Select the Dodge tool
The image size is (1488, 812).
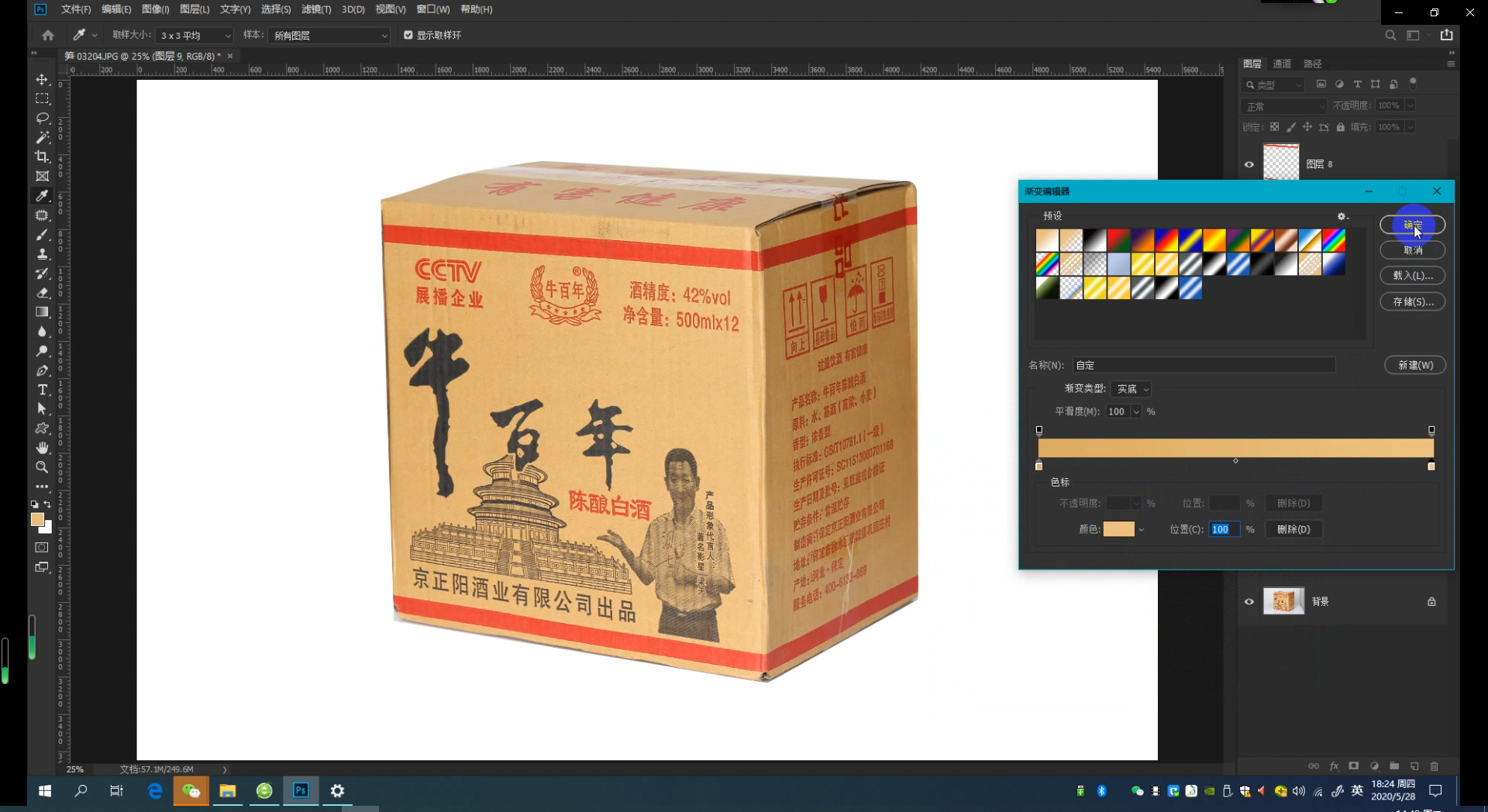click(x=42, y=350)
